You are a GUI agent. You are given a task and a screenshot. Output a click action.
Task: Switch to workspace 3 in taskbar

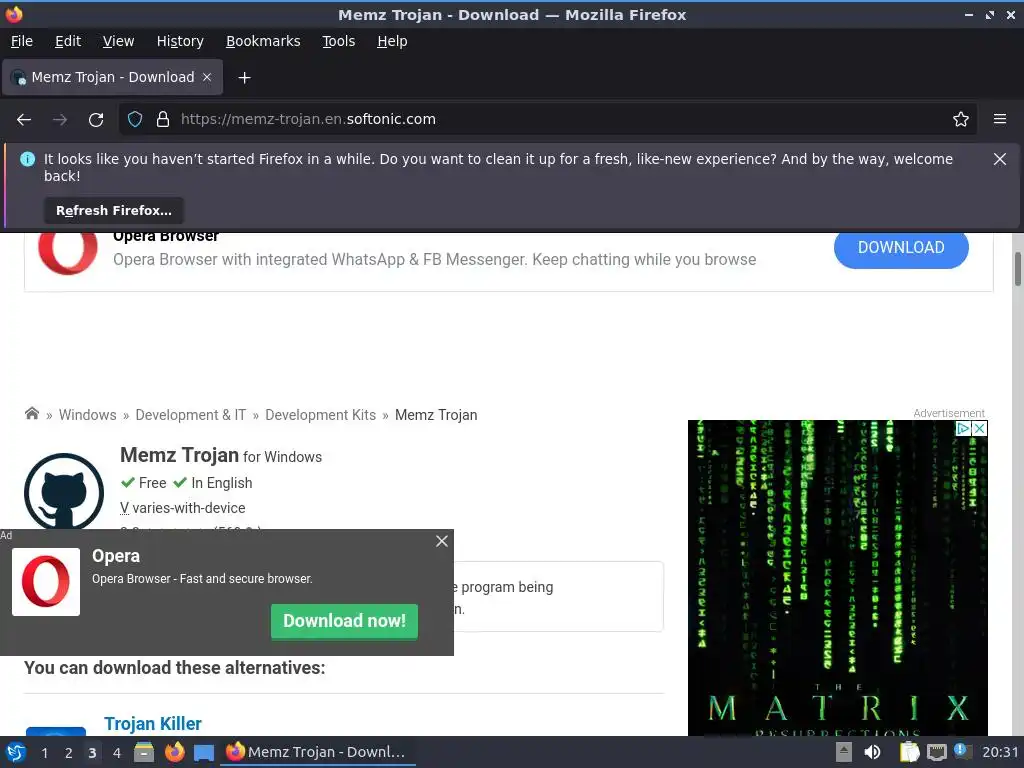click(92, 753)
